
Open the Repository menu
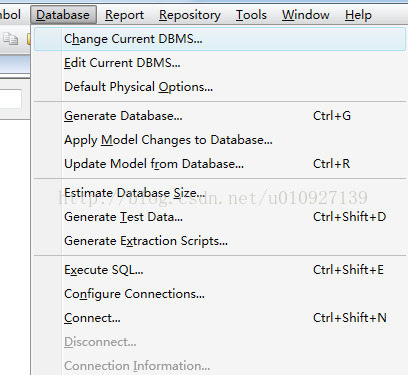[190, 15]
